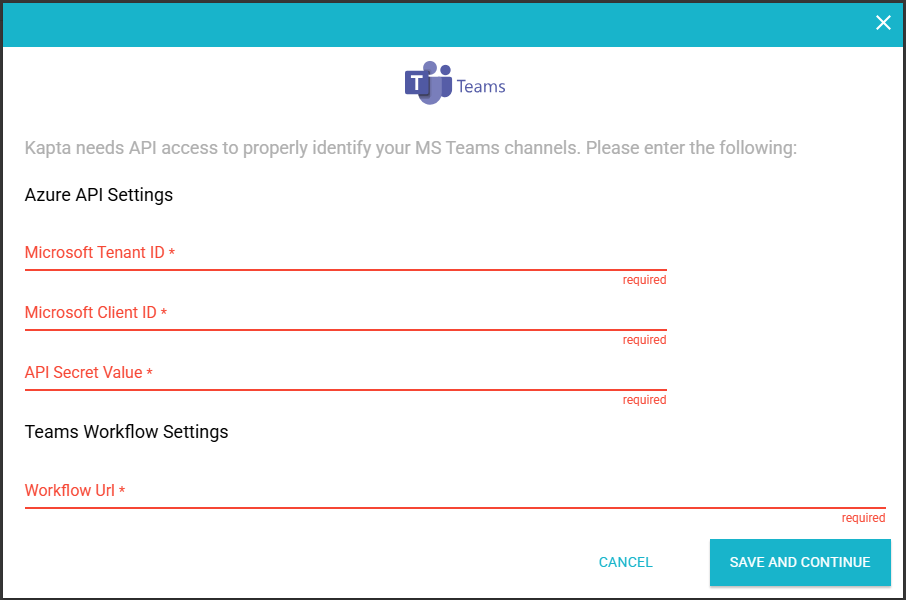Focus the API Secret Value field
The height and width of the screenshot is (600, 906).
pos(345,374)
